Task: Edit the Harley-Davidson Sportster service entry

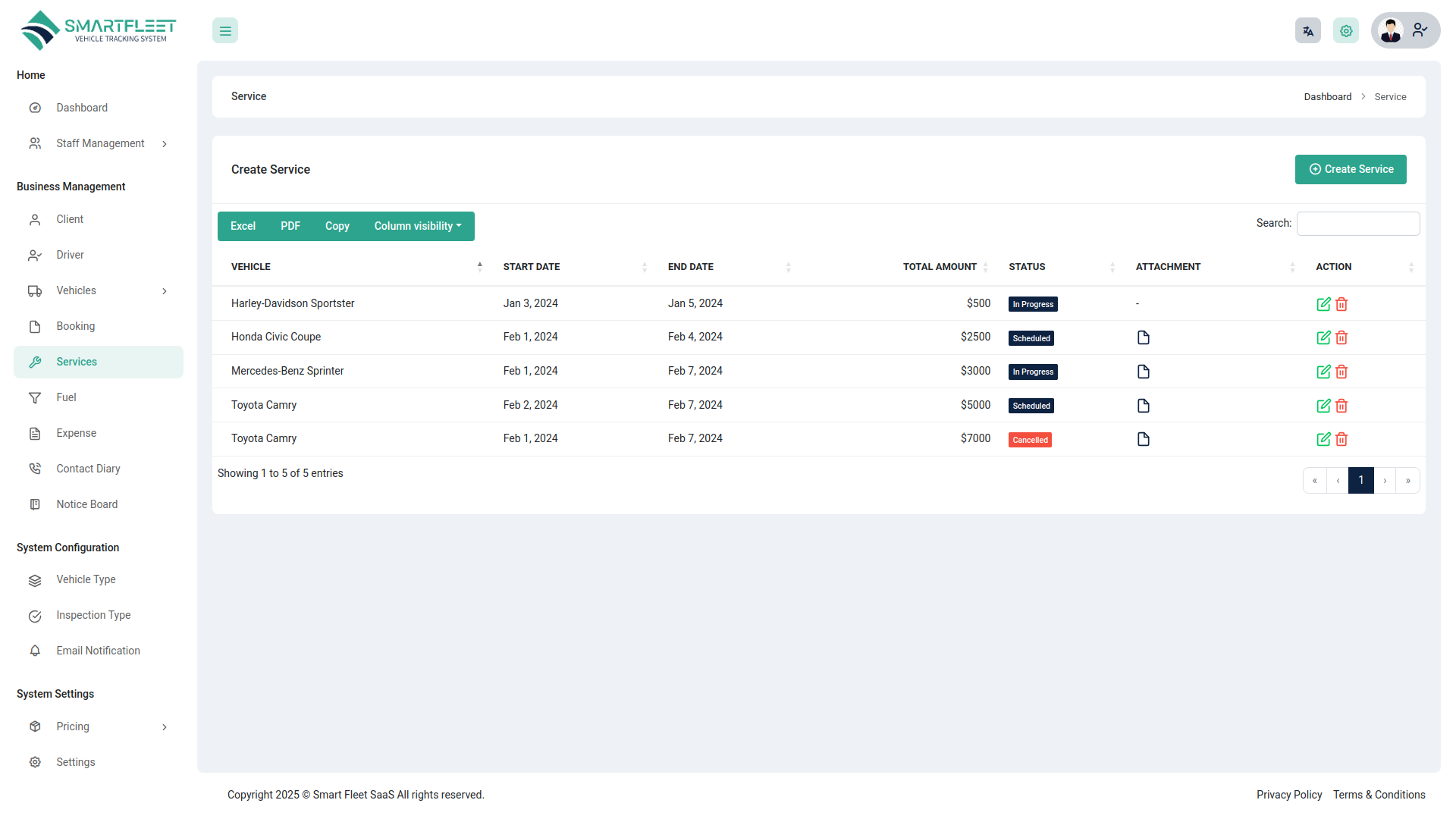Action: [1323, 303]
